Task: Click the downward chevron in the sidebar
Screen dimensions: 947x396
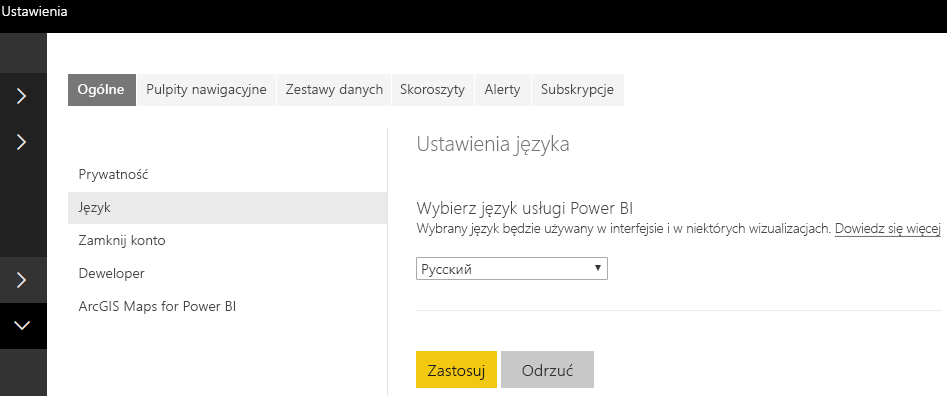Action: (x=22, y=325)
